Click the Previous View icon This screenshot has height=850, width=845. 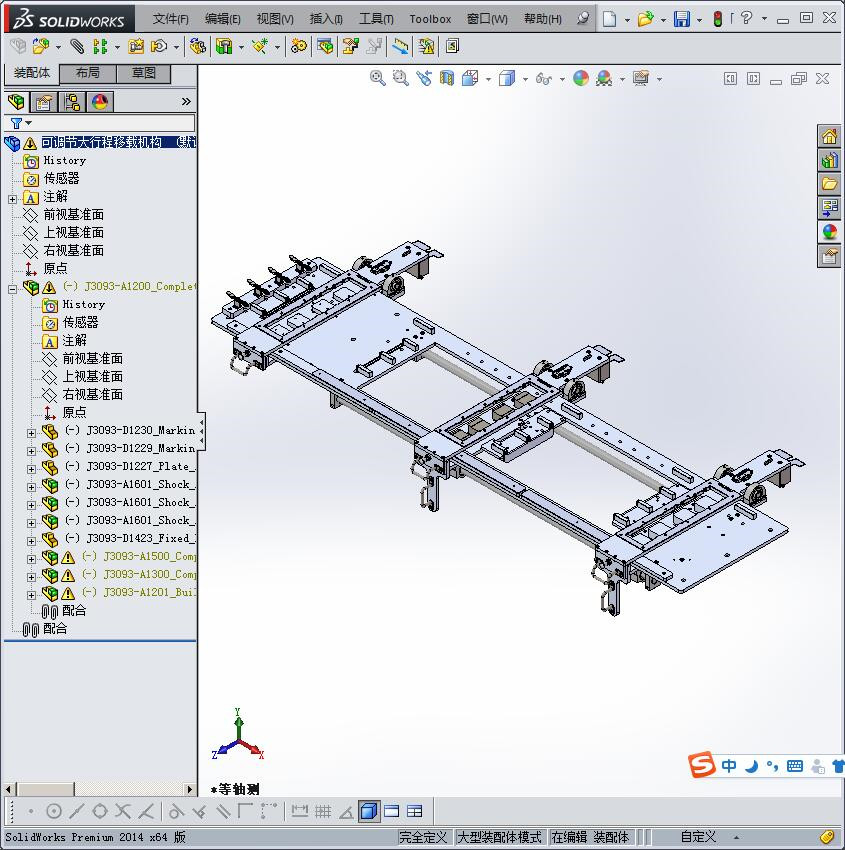click(x=424, y=79)
